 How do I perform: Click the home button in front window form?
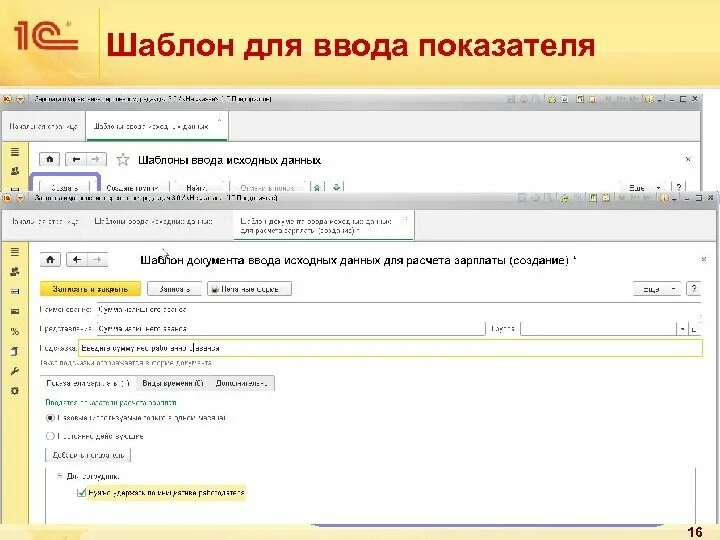50,260
